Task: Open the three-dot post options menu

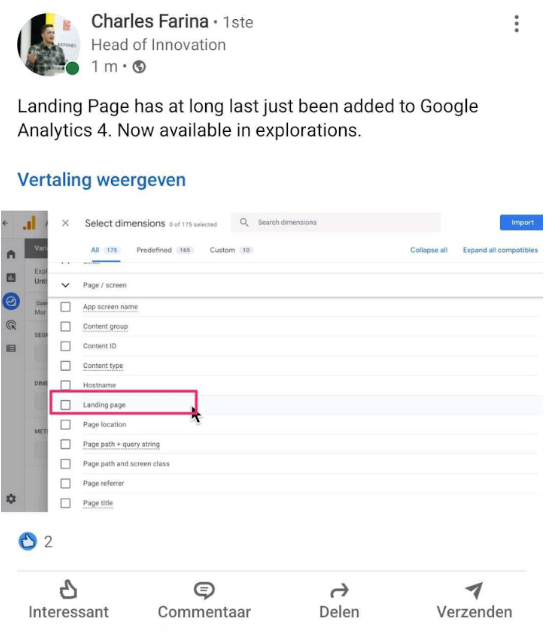Action: point(516,24)
